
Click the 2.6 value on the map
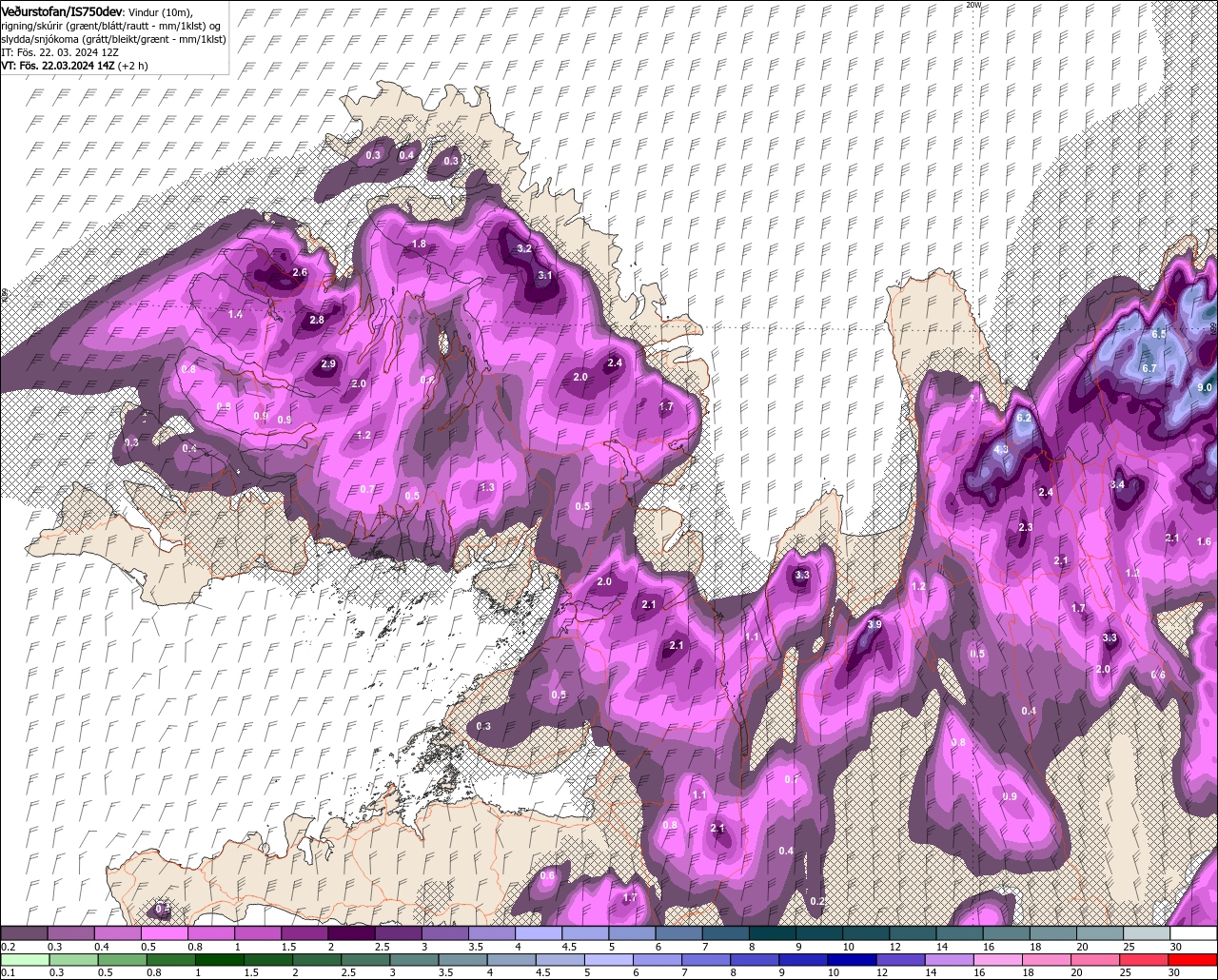300,273
